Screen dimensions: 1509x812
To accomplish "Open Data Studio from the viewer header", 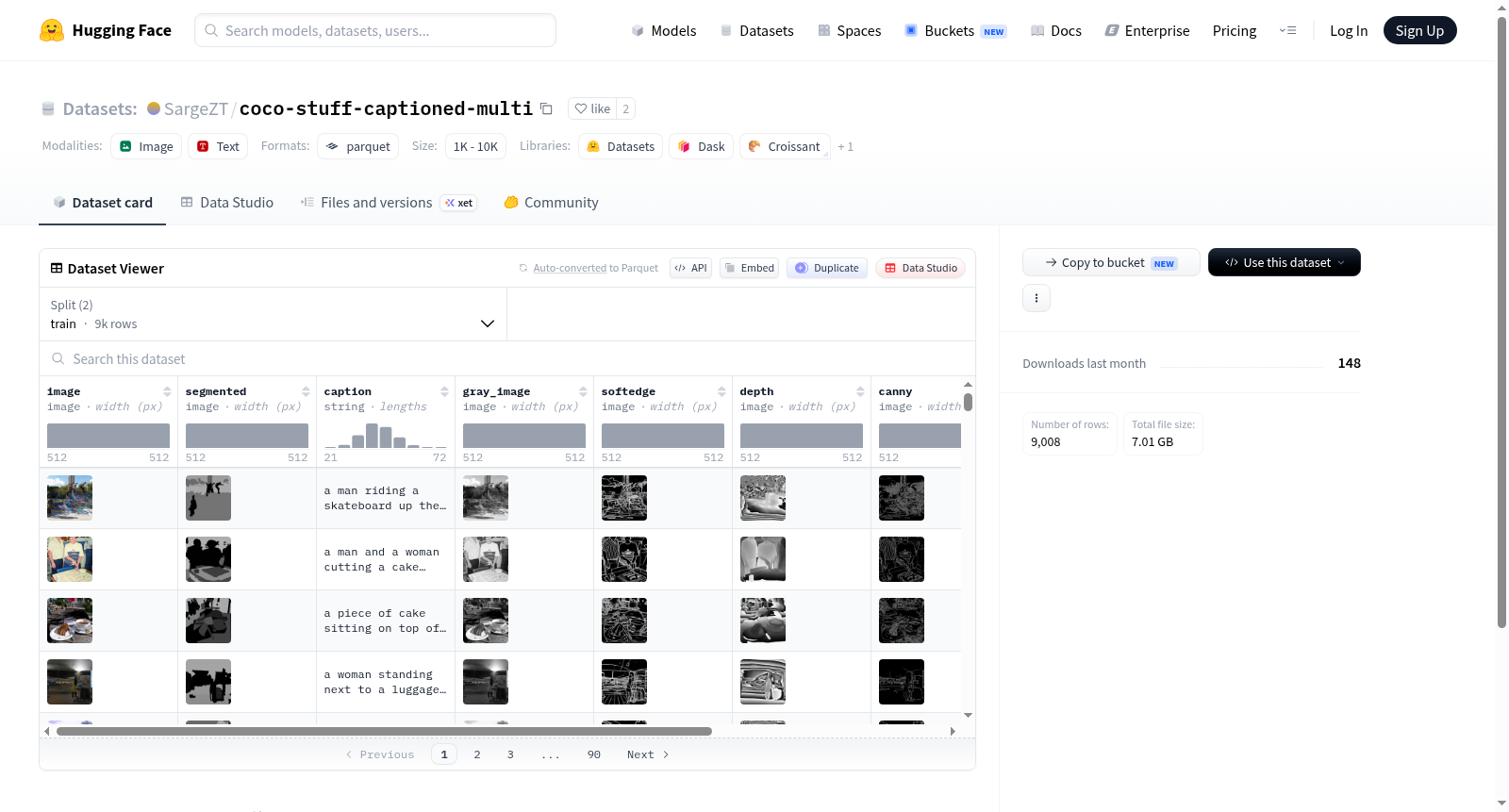I will tap(920, 268).
